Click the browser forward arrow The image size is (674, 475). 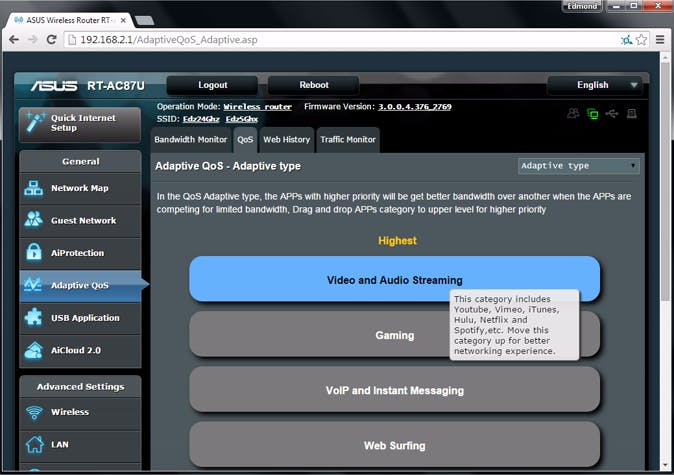coord(33,40)
